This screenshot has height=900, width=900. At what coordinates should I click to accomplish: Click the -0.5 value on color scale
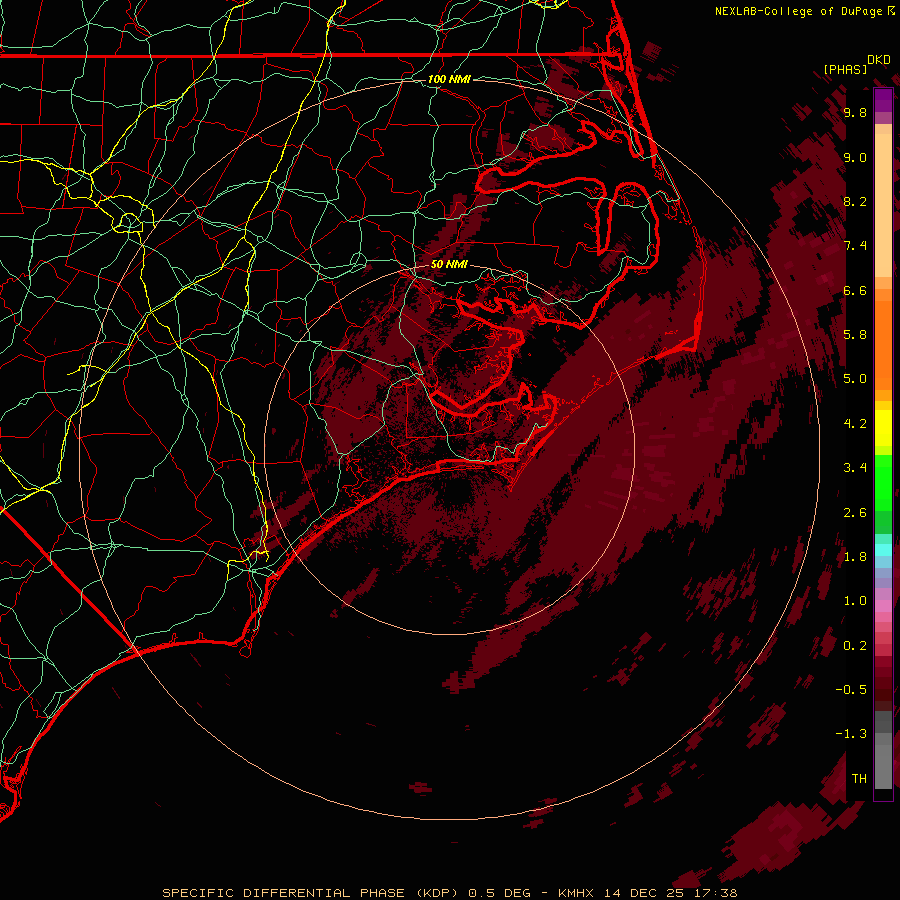pos(851,689)
